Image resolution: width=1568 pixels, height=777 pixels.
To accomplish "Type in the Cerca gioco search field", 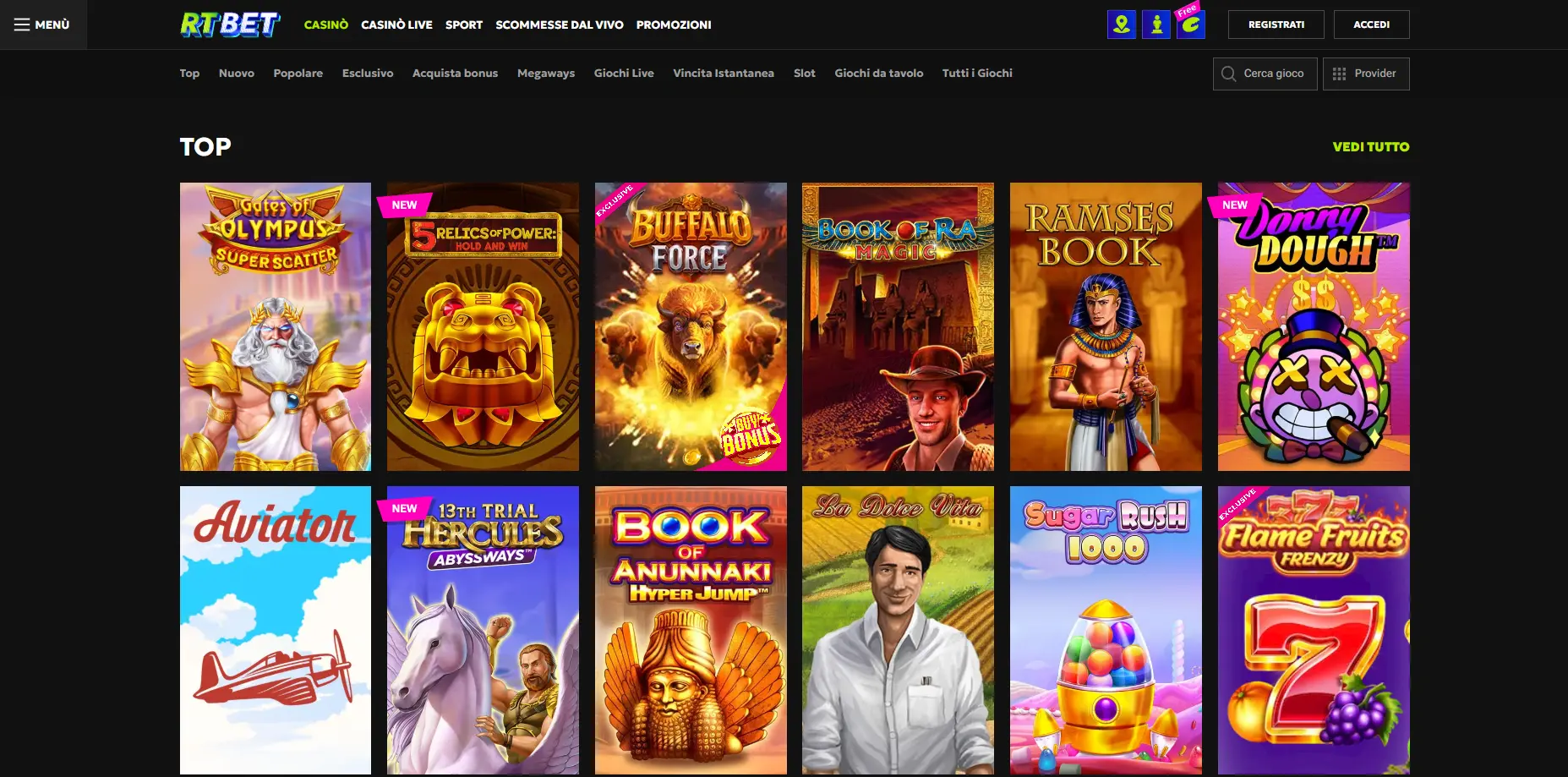I will click(x=1273, y=74).
